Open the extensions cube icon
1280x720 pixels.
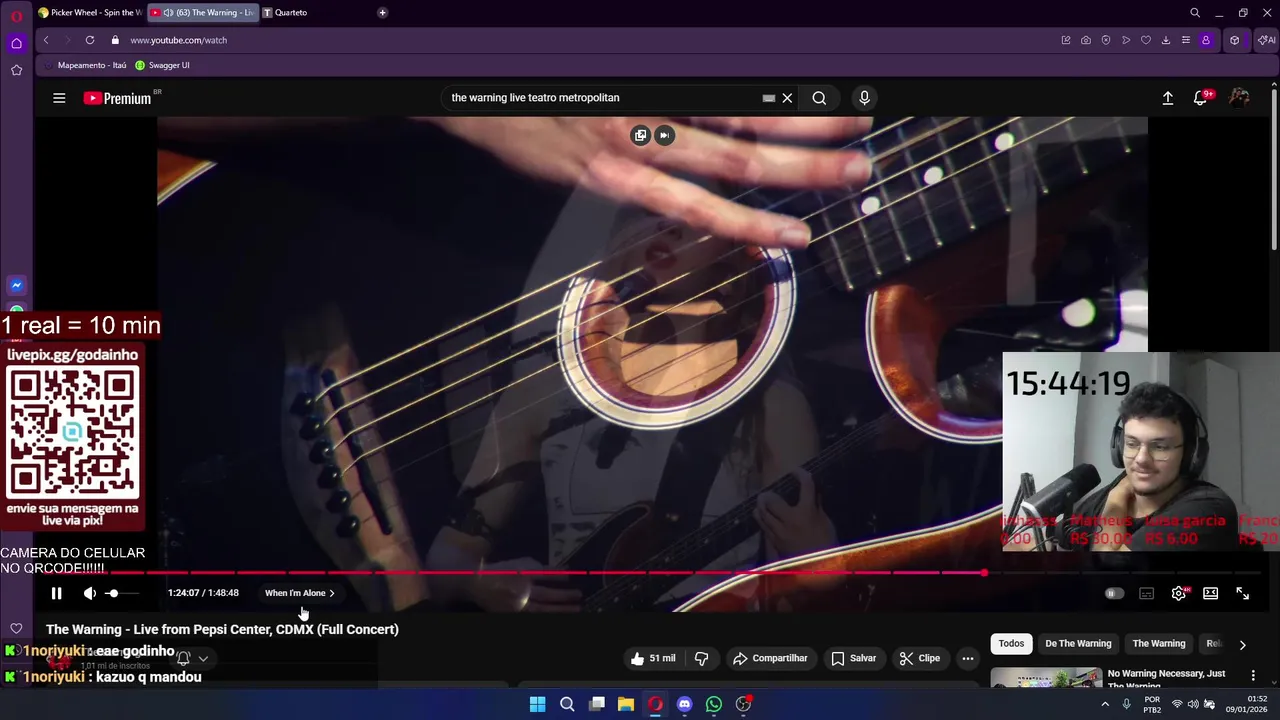[x=1235, y=40]
